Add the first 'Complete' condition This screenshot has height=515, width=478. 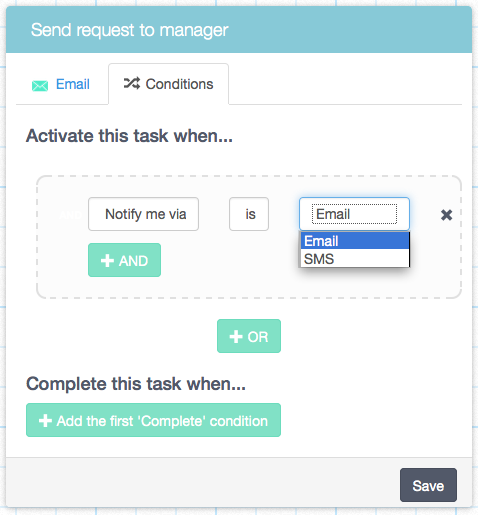[153, 420]
